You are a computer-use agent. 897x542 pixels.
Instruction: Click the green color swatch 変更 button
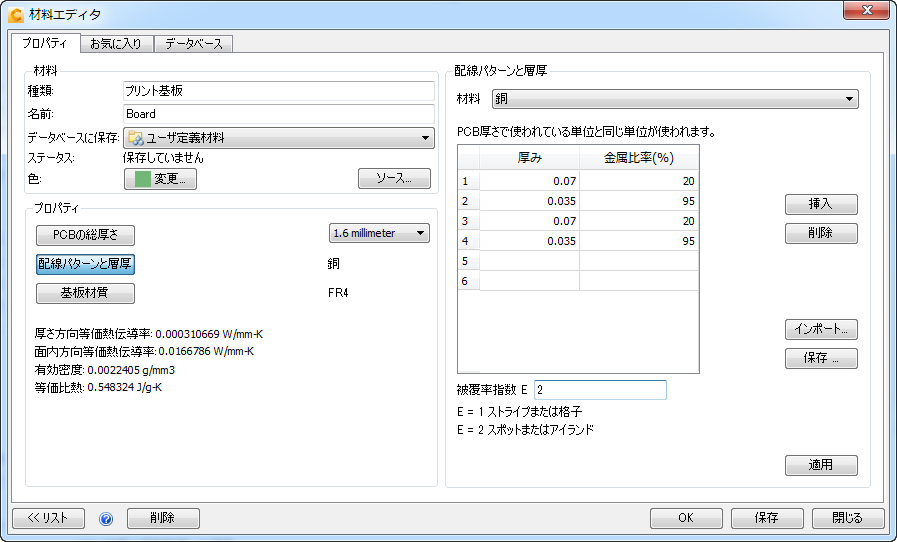[x=160, y=179]
